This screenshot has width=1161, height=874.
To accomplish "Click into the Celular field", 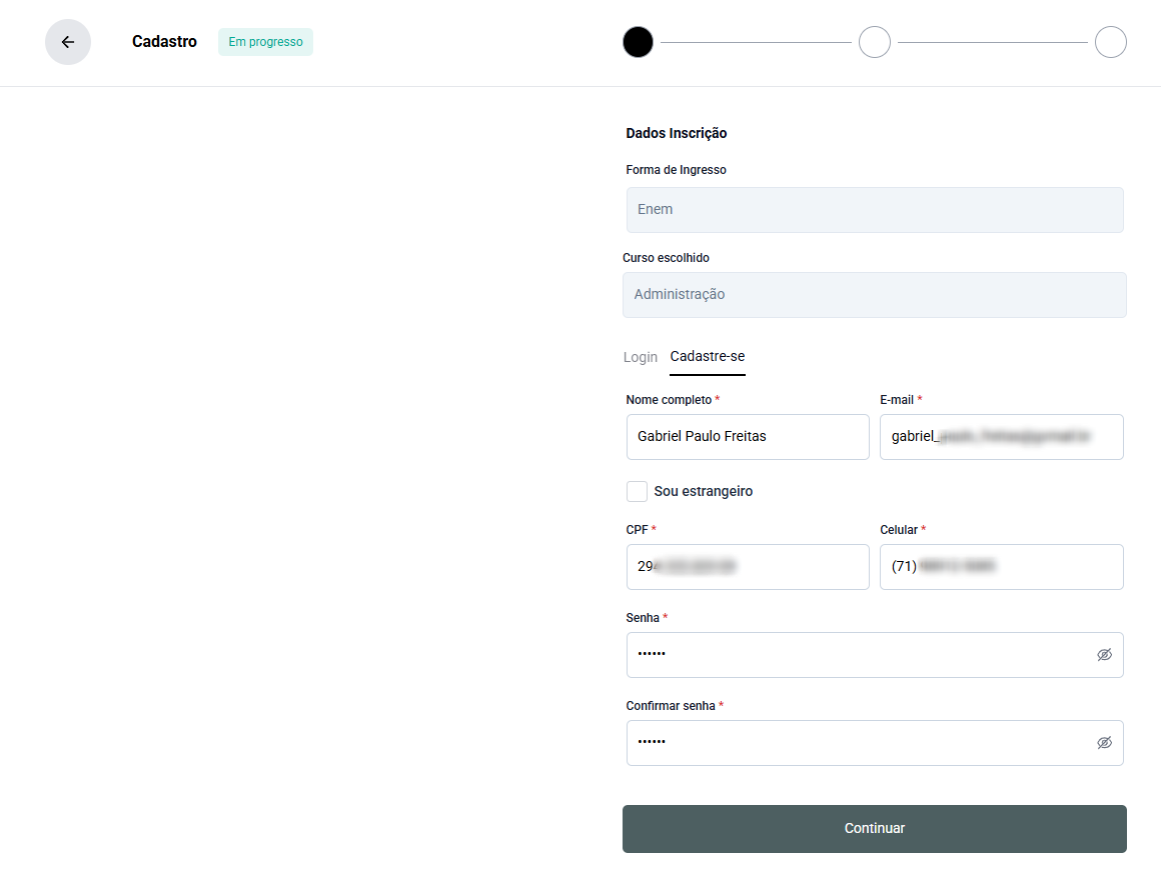I will coord(1002,567).
